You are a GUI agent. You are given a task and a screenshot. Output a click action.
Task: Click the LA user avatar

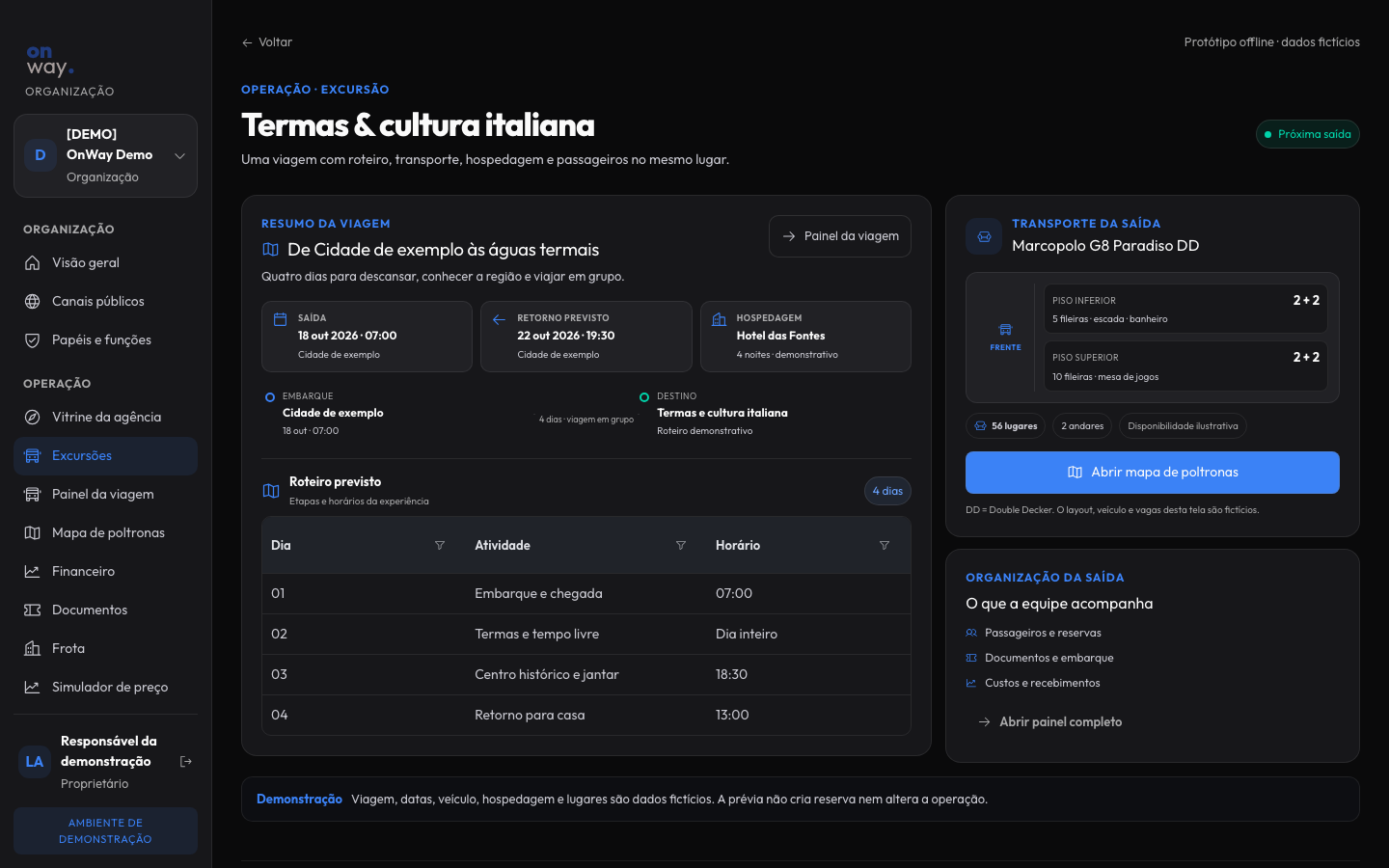point(35,762)
